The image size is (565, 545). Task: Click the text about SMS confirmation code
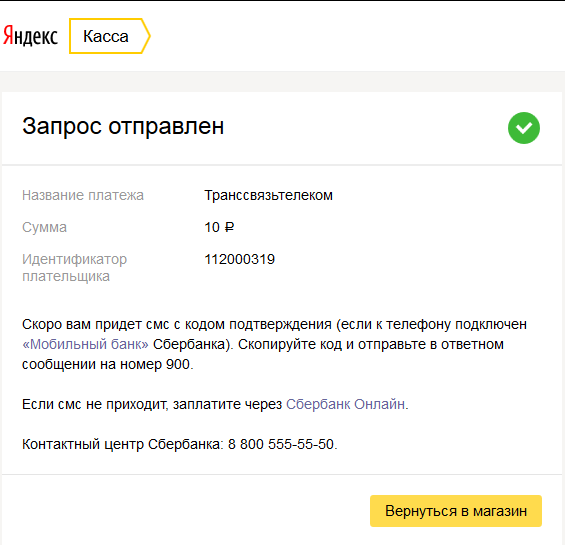(x=274, y=344)
